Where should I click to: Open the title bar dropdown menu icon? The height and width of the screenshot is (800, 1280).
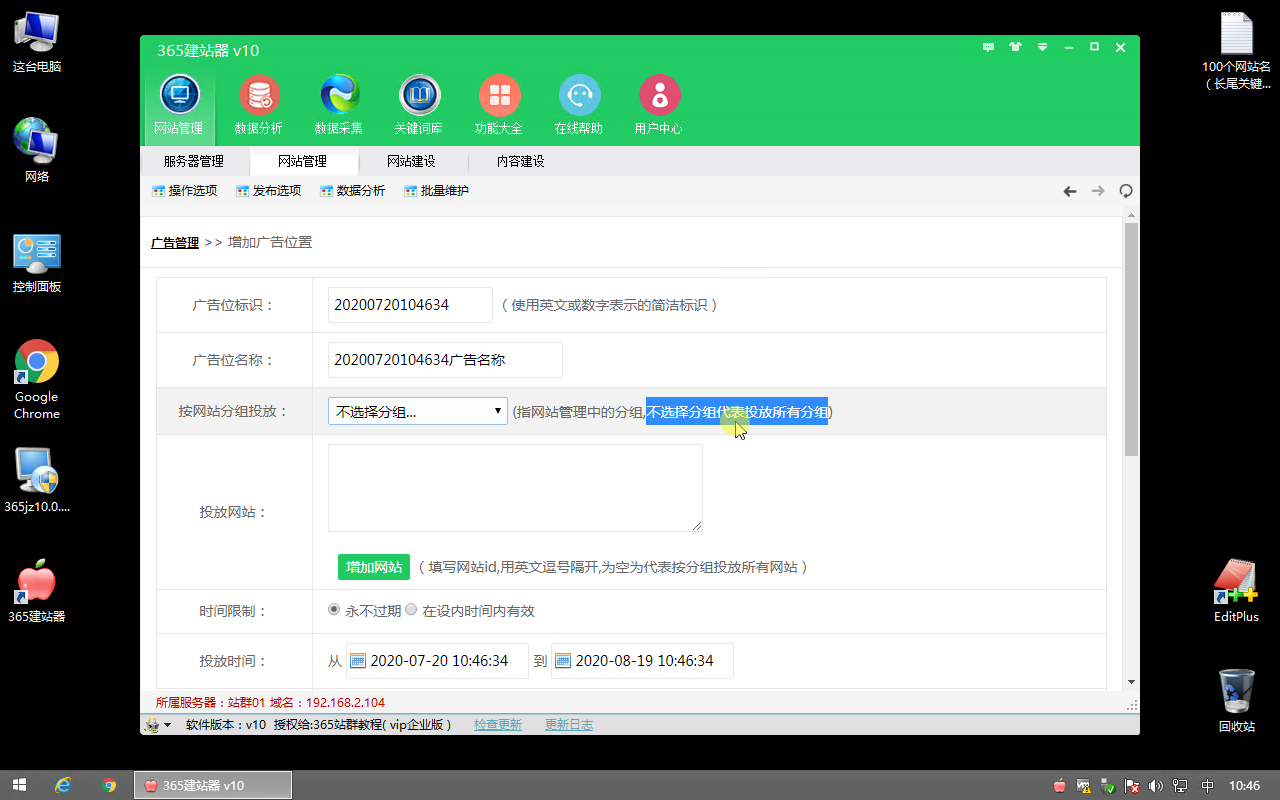(1042, 47)
